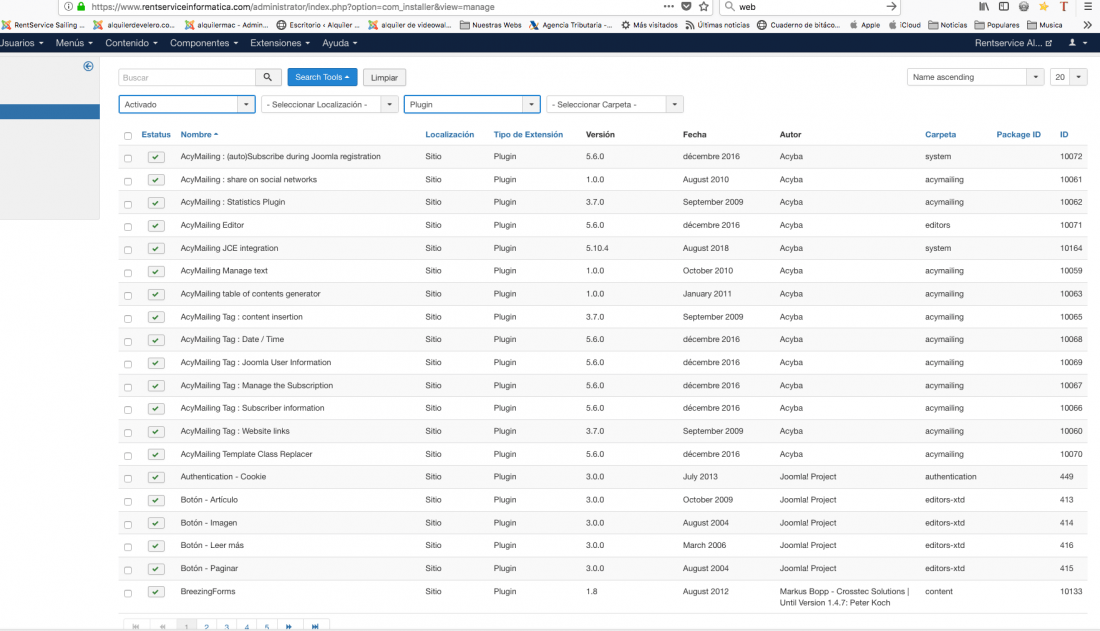Sort by the Nombre column header
Screen dimensions: 1100x631
click(x=199, y=135)
